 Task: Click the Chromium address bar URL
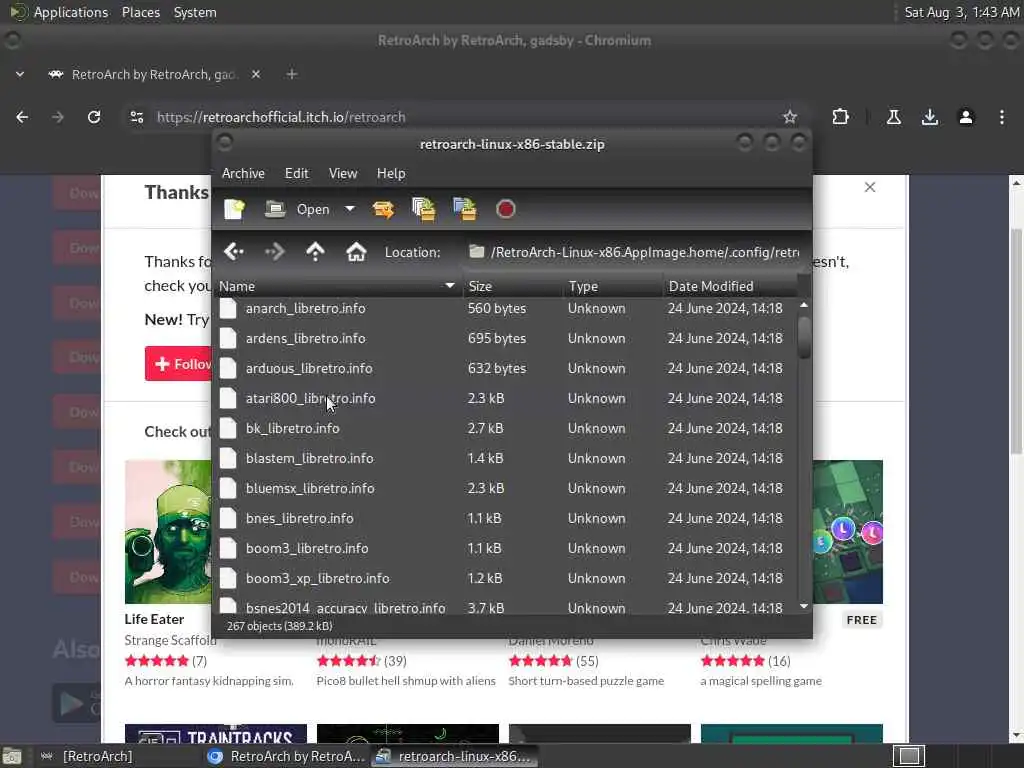tap(281, 117)
